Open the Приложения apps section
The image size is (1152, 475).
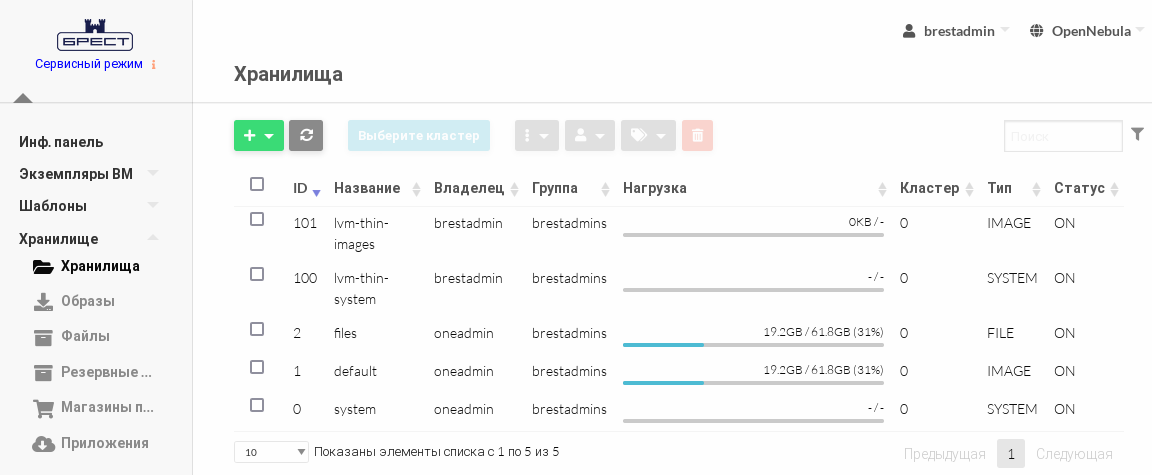click(x=104, y=443)
